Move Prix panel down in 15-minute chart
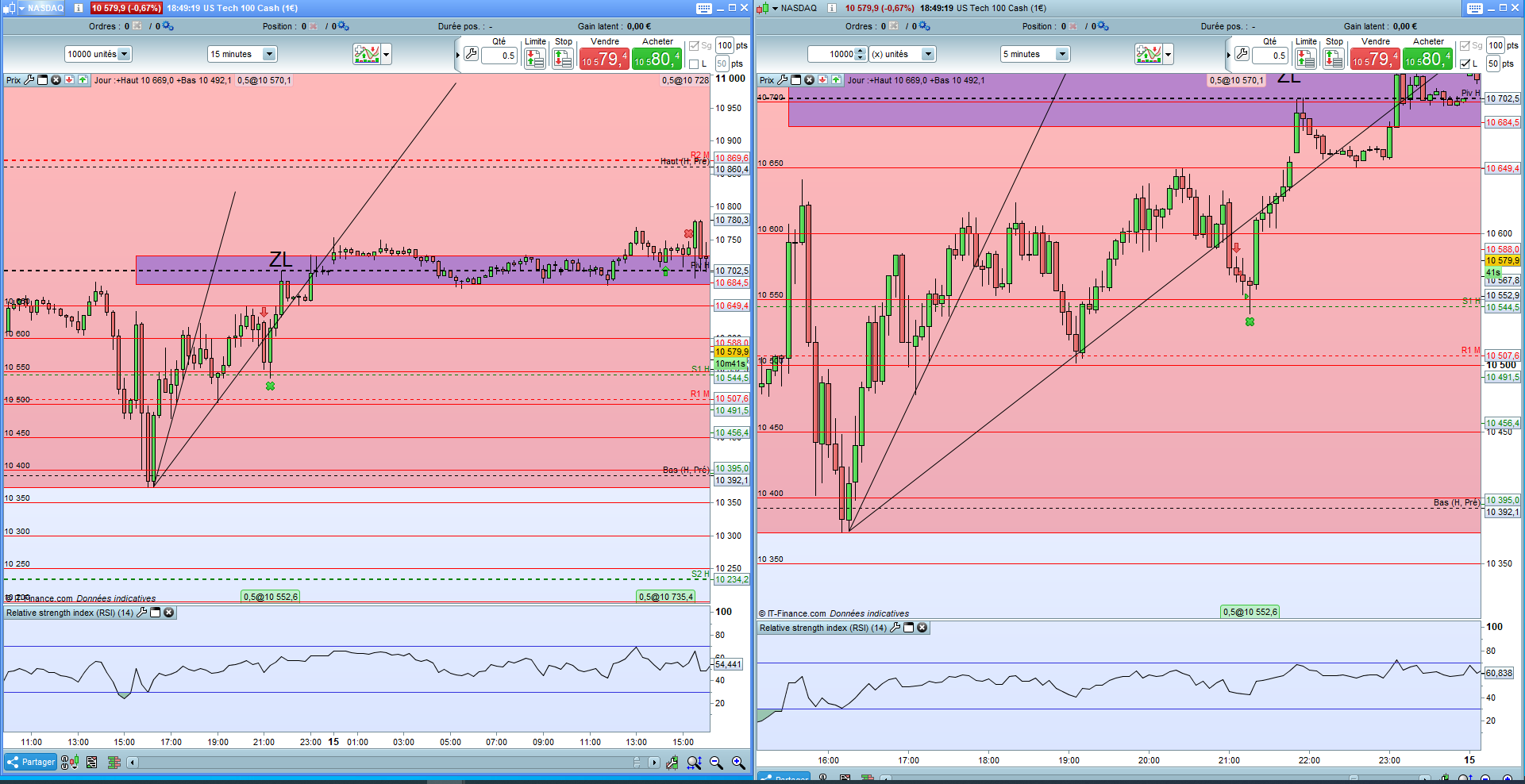The width and height of the screenshot is (1525, 784). click(69, 80)
